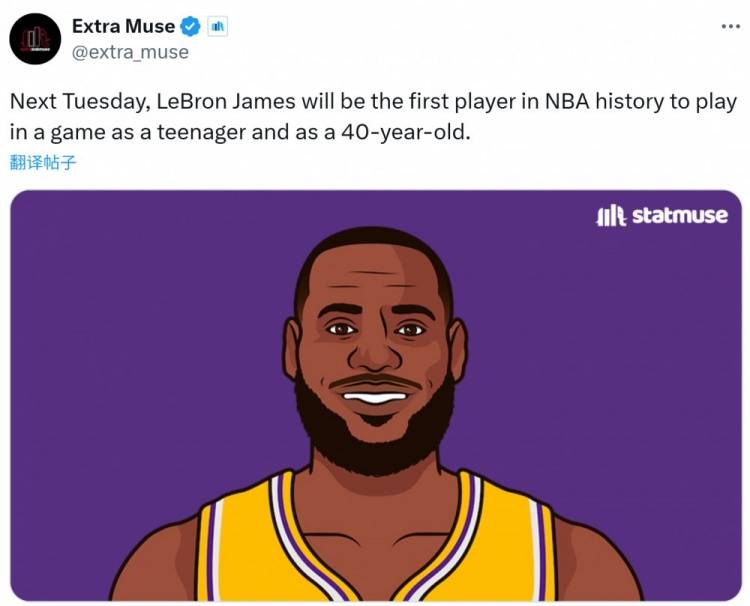Screen dimensions: 750x606
Task: Click the word "history" in the post text
Action: click(617, 102)
